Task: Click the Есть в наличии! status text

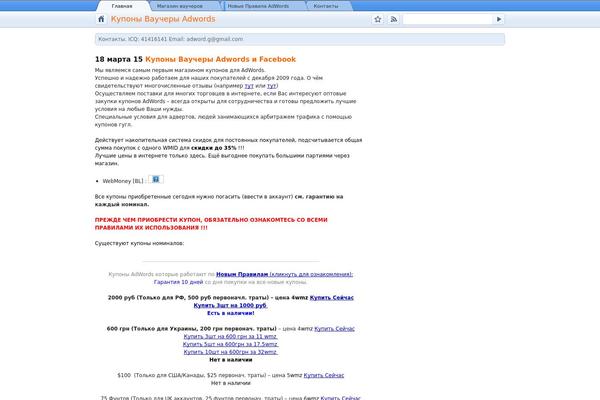Action: [x=231, y=313]
